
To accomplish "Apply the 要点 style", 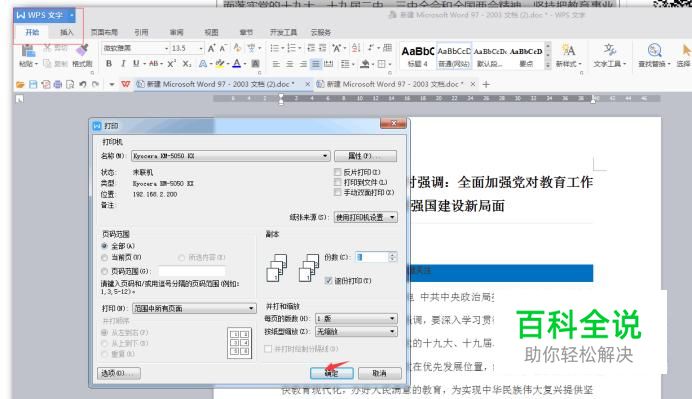I will pyautogui.click(x=526, y=56).
